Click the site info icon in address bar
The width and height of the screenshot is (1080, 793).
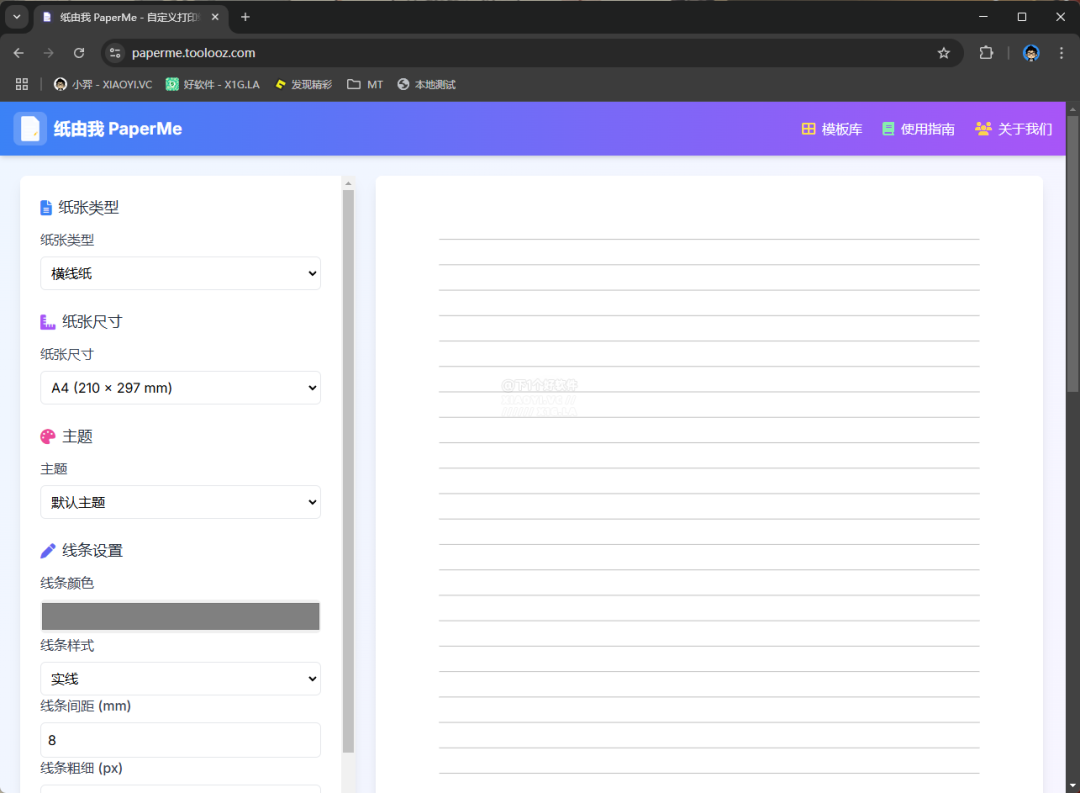click(115, 53)
